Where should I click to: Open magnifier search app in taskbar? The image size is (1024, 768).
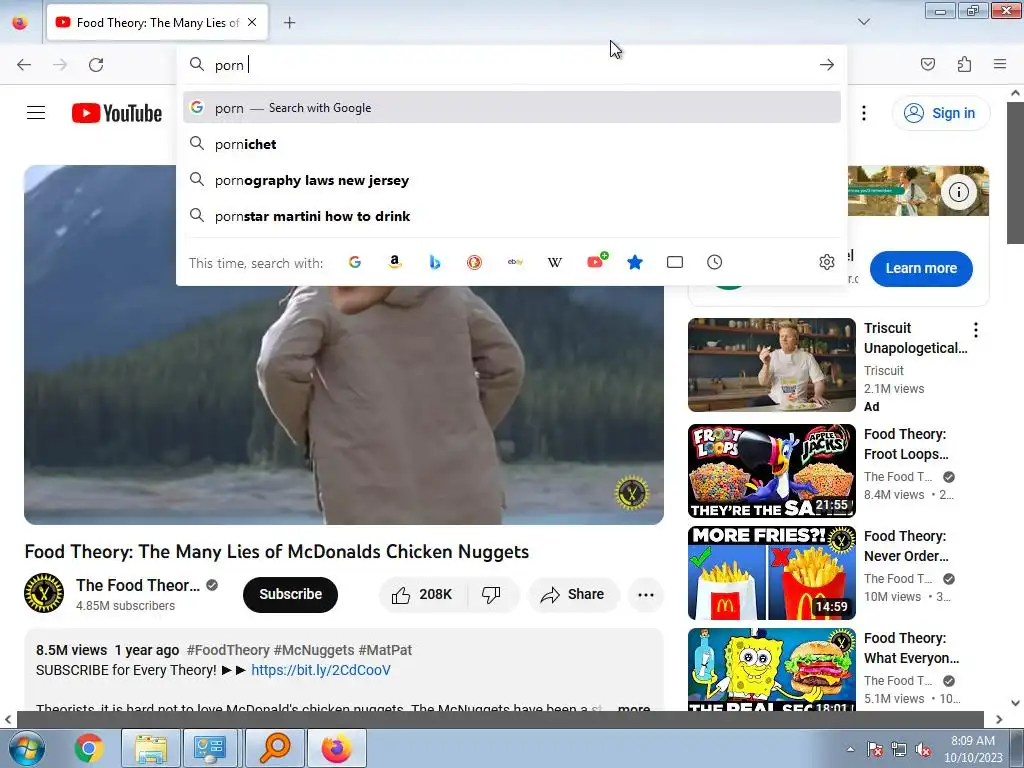(x=275, y=748)
